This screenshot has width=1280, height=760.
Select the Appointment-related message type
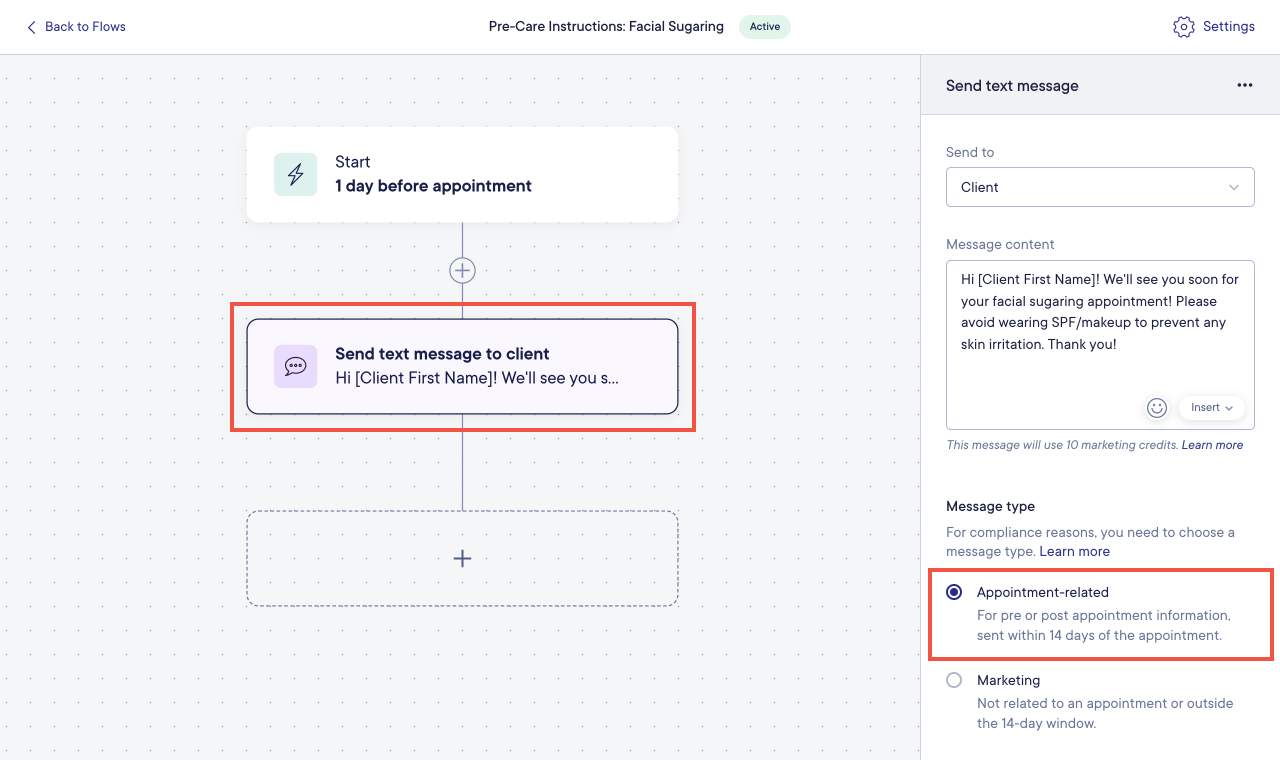954,592
